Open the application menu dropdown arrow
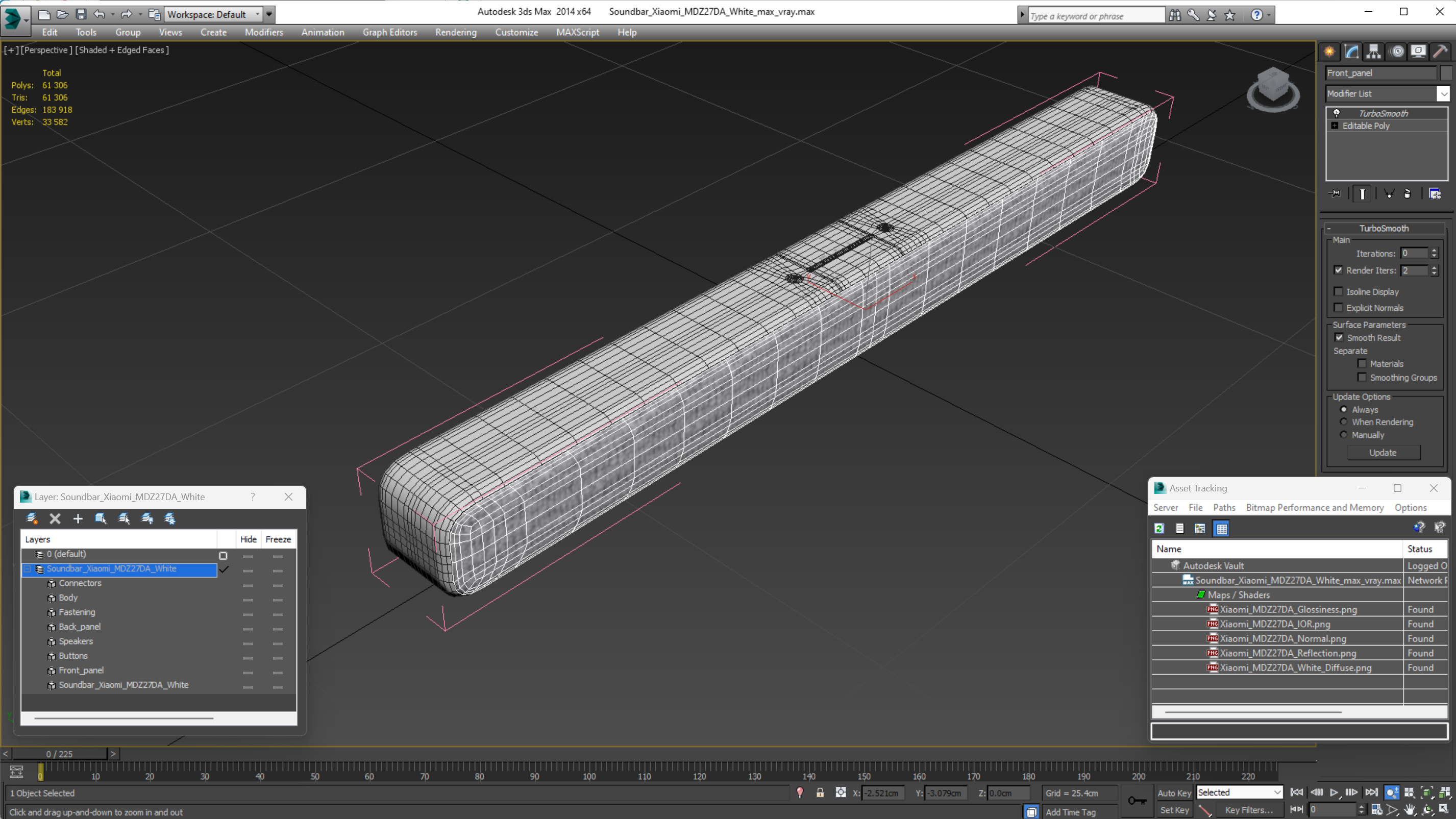 (27, 20)
